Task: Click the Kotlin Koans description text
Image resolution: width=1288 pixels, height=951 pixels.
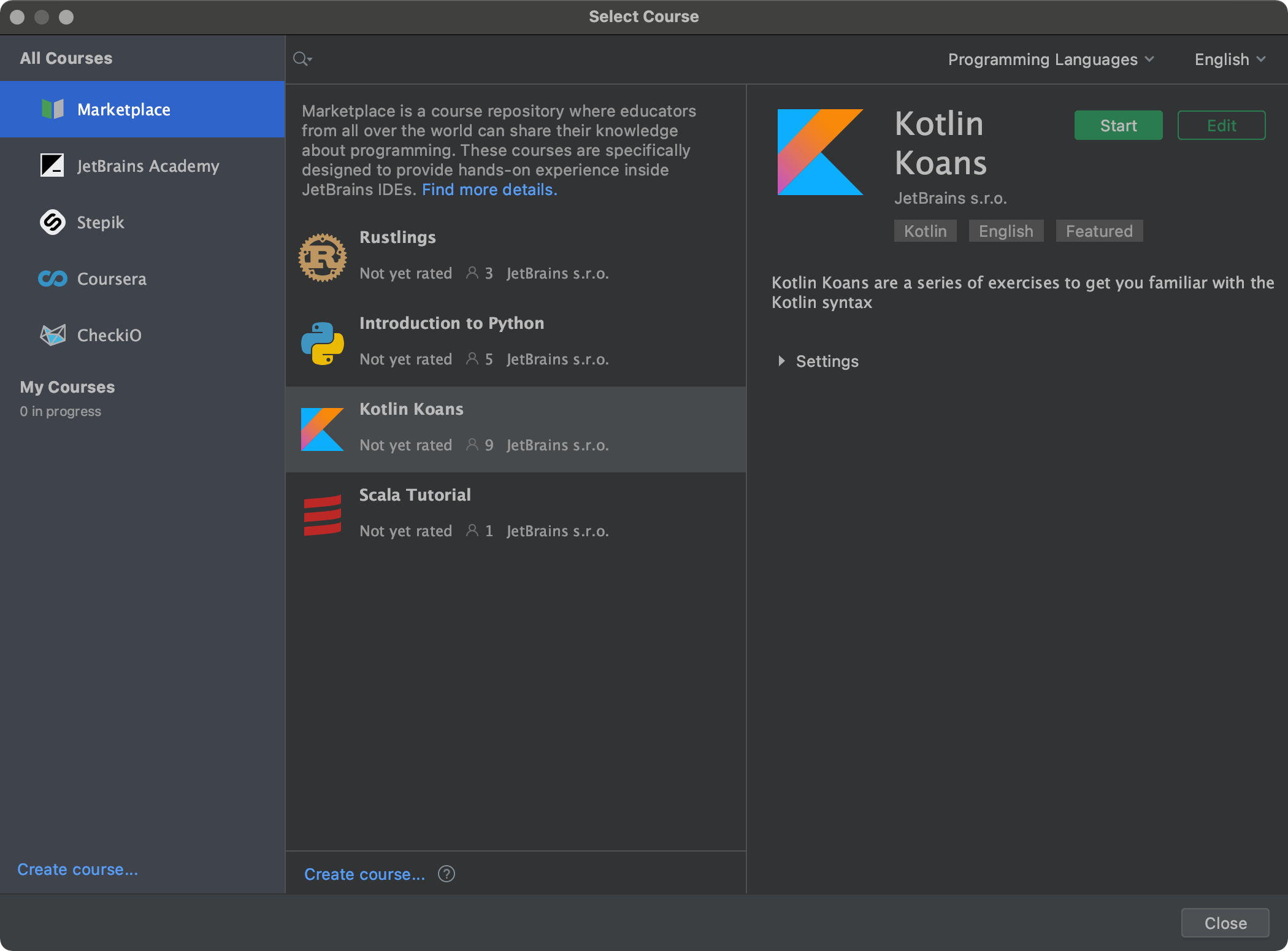Action: (x=1023, y=293)
